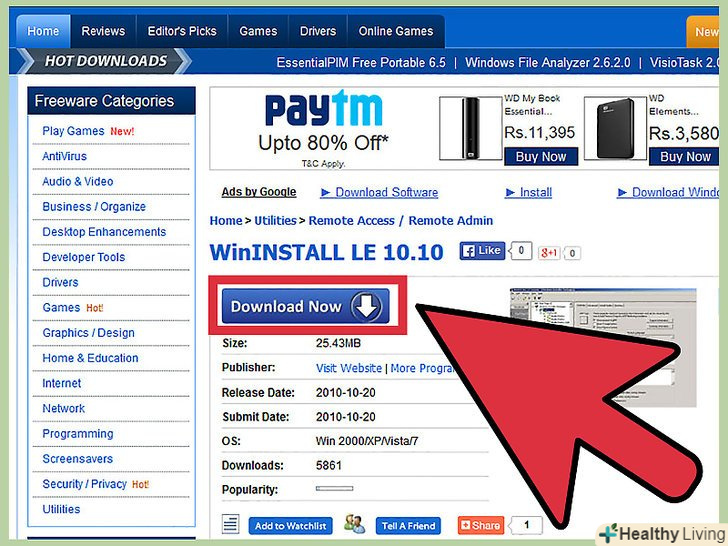Click the Facebook Like button
This screenshot has width=728, height=546.
[482, 251]
